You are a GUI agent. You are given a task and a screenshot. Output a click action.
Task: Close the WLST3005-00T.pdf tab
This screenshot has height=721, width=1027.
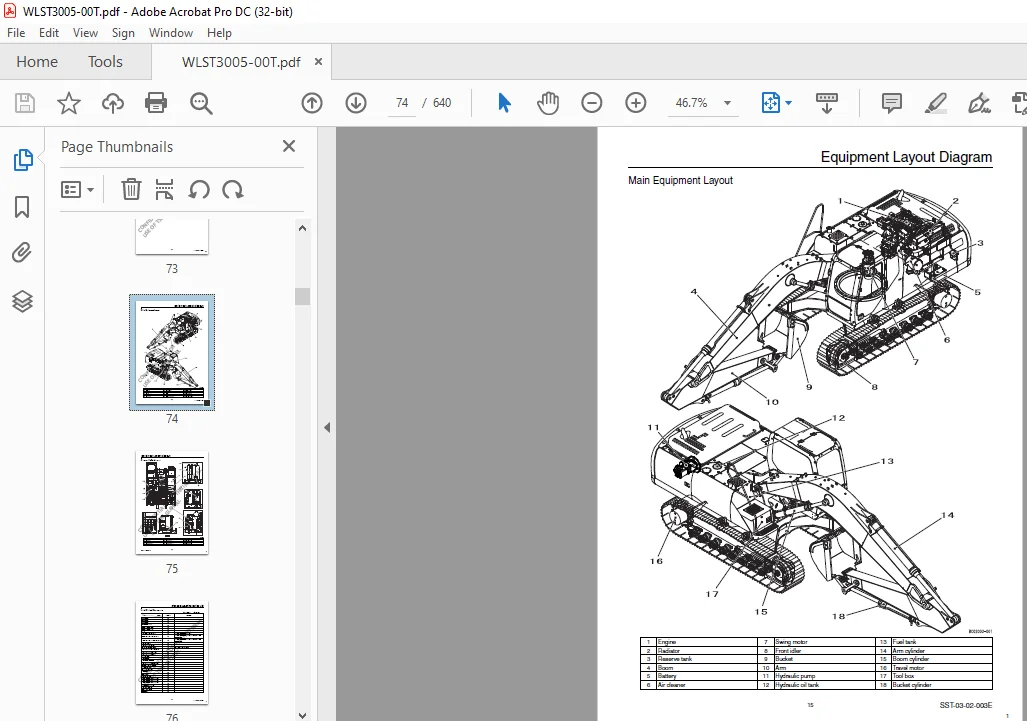318,62
